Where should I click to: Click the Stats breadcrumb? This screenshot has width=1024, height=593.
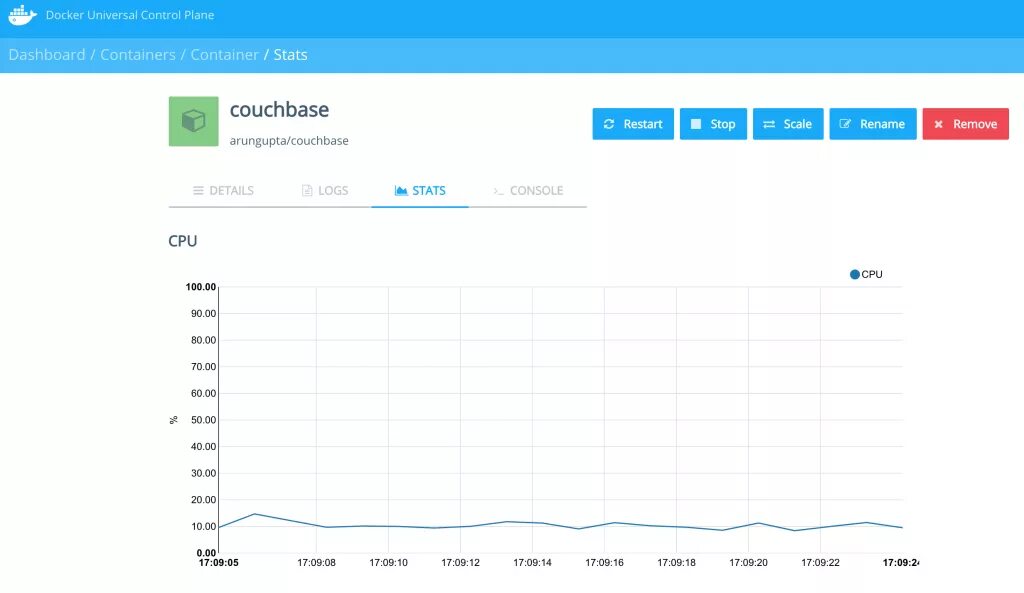(291, 55)
